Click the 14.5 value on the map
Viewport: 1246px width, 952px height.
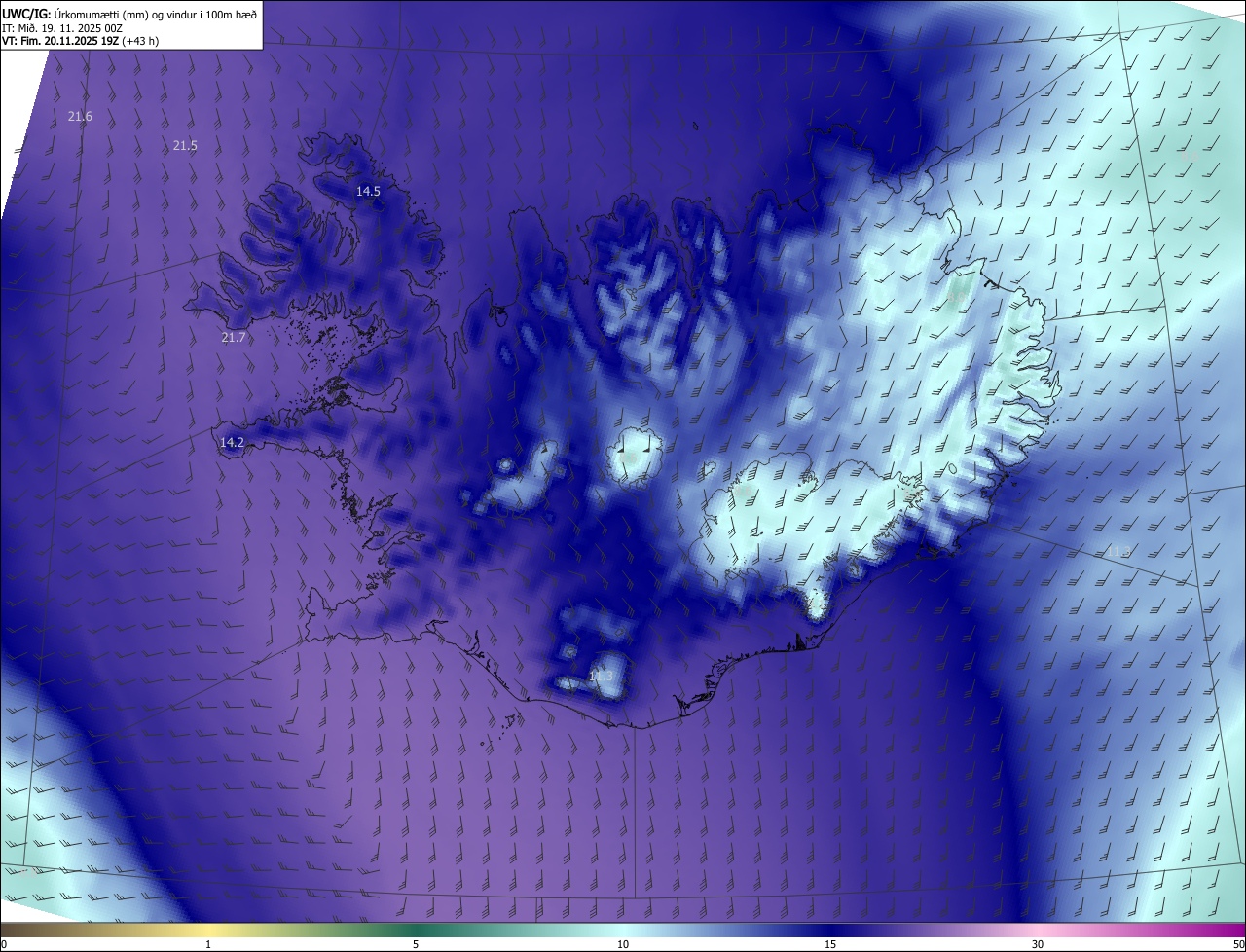[x=368, y=192]
